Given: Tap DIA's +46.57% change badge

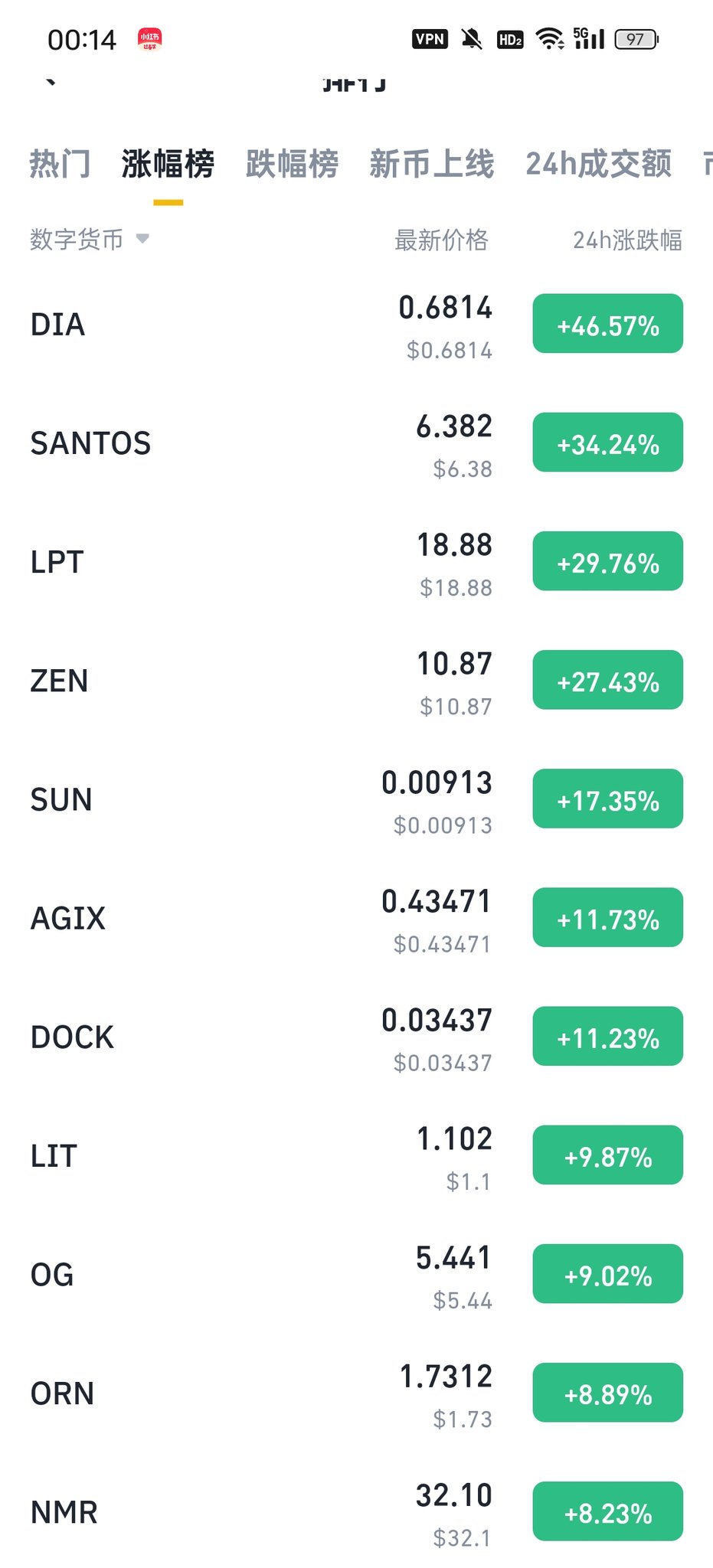Looking at the screenshot, I should click(x=607, y=324).
